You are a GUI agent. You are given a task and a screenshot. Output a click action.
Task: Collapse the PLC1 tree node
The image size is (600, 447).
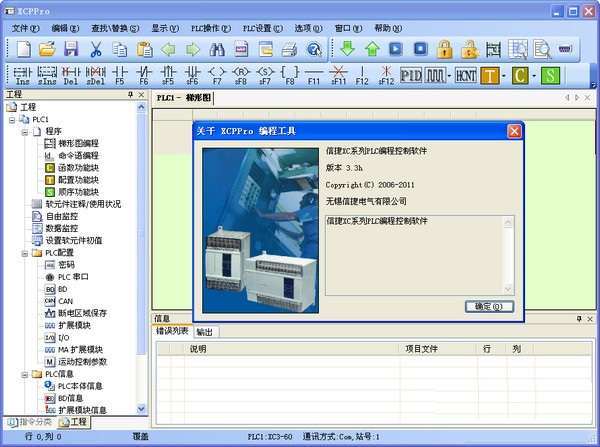pos(12,120)
